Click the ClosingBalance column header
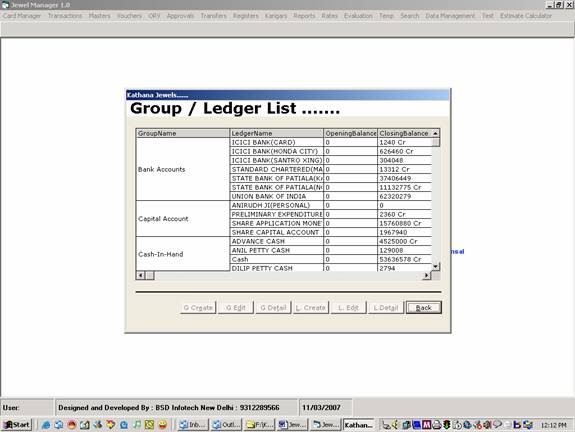The width and height of the screenshot is (575, 432). click(x=404, y=133)
